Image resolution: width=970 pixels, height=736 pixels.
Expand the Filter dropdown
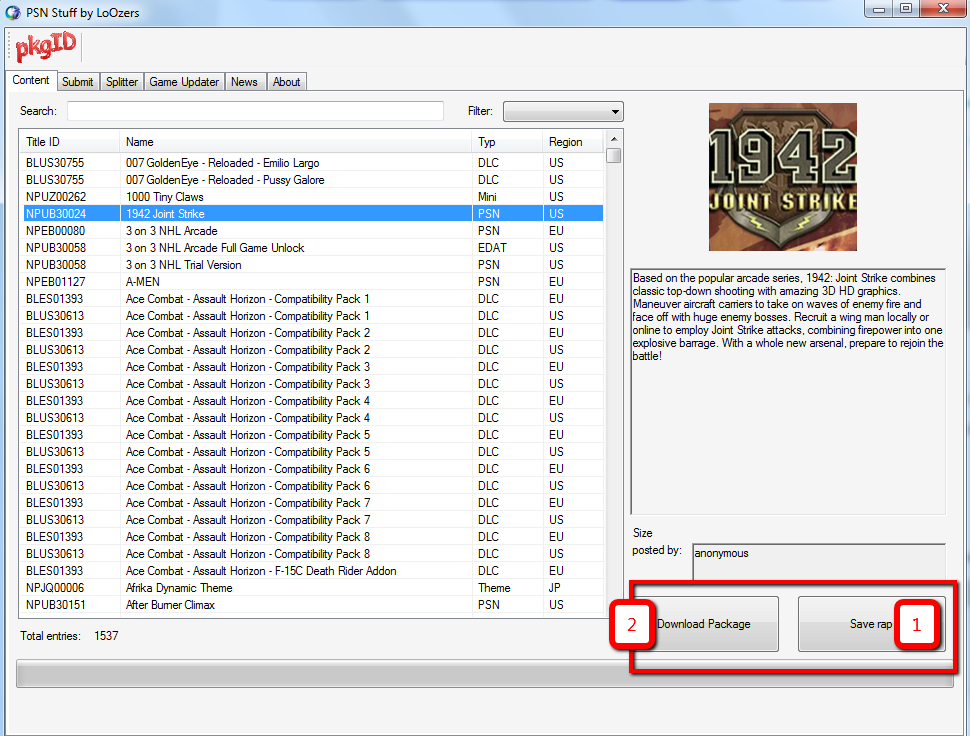pyautogui.click(x=563, y=112)
